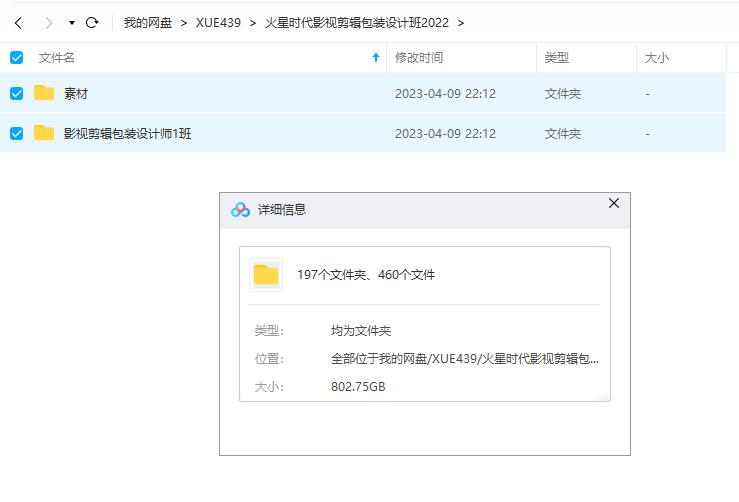
Task: Open XUE439 in breadcrumb path
Action: click(x=218, y=23)
